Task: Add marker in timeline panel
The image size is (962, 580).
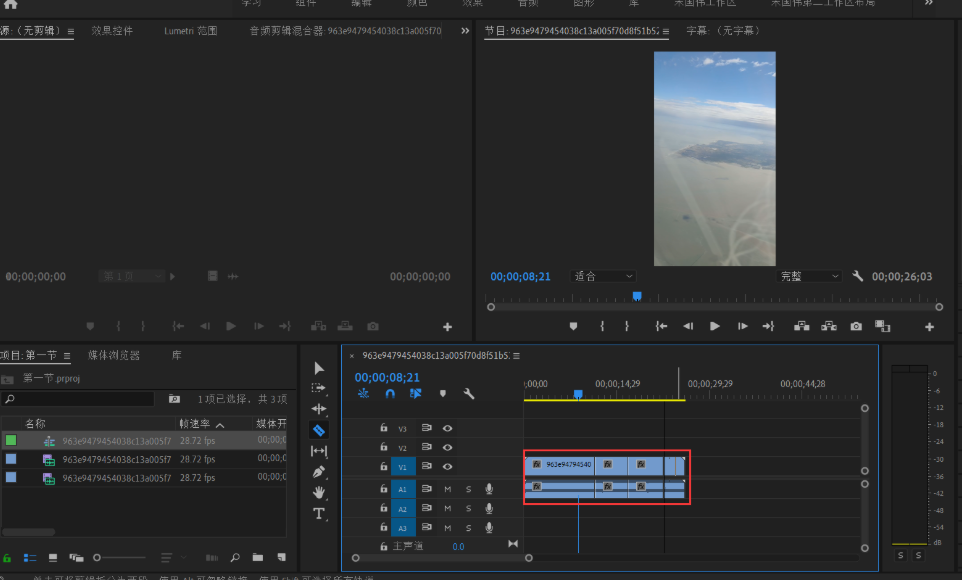Action: [x=442, y=394]
